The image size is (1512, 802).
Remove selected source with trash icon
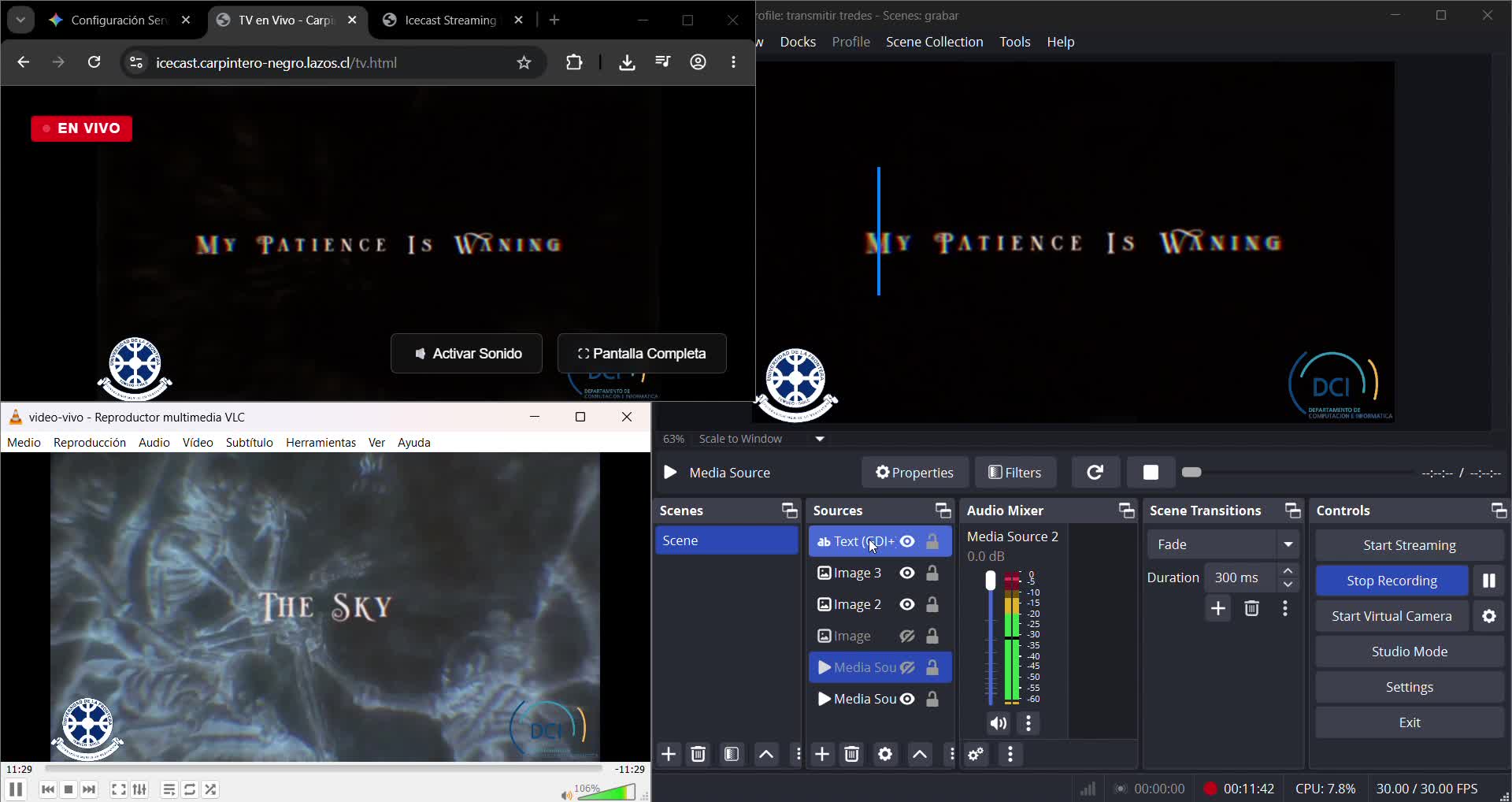click(851, 755)
